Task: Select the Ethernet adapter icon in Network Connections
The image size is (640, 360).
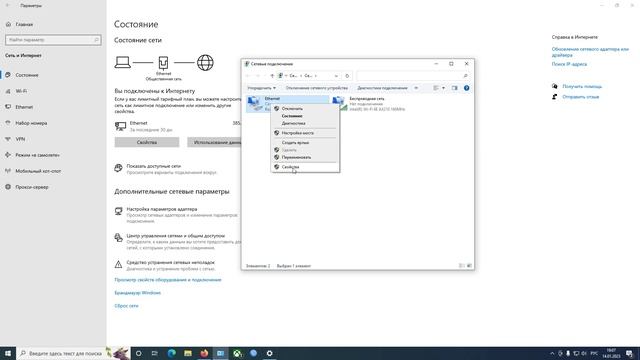Action: [255, 104]
